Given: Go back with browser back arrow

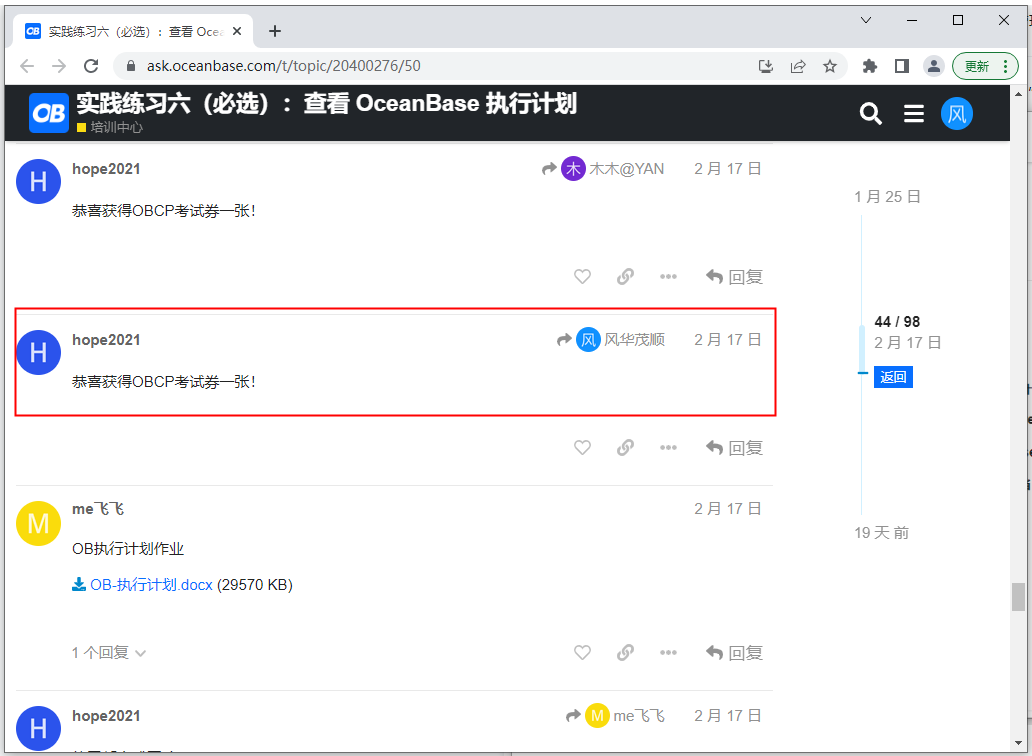Looking at the screenshot, I should 27,66.
